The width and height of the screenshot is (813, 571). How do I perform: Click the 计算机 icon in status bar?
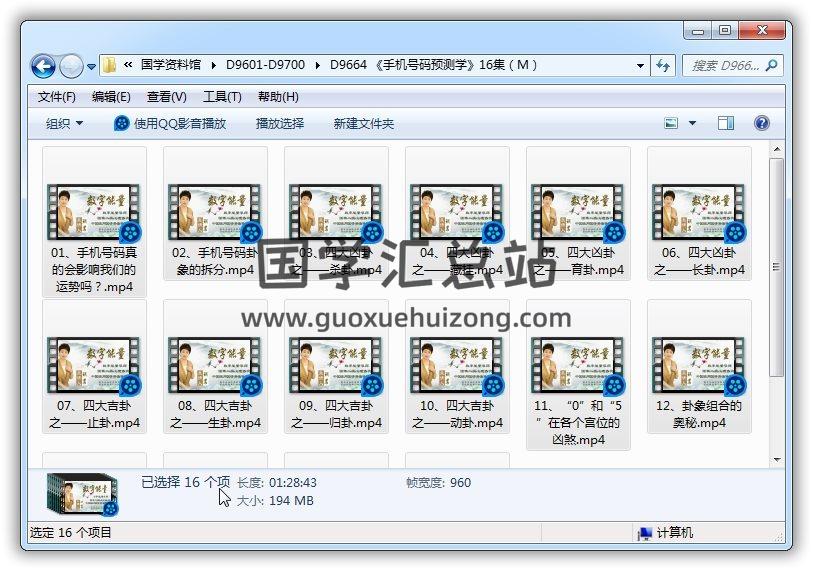click(645, 533)
